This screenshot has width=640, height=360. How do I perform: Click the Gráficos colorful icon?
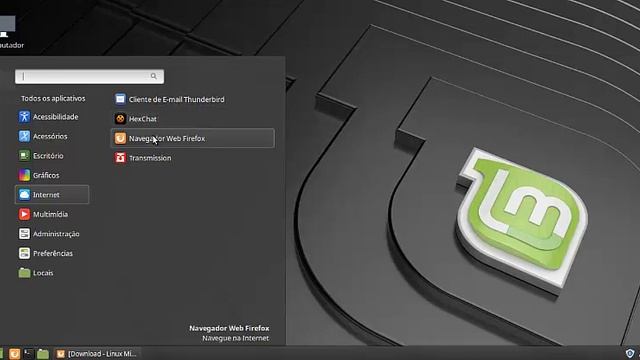coord(24,175)
